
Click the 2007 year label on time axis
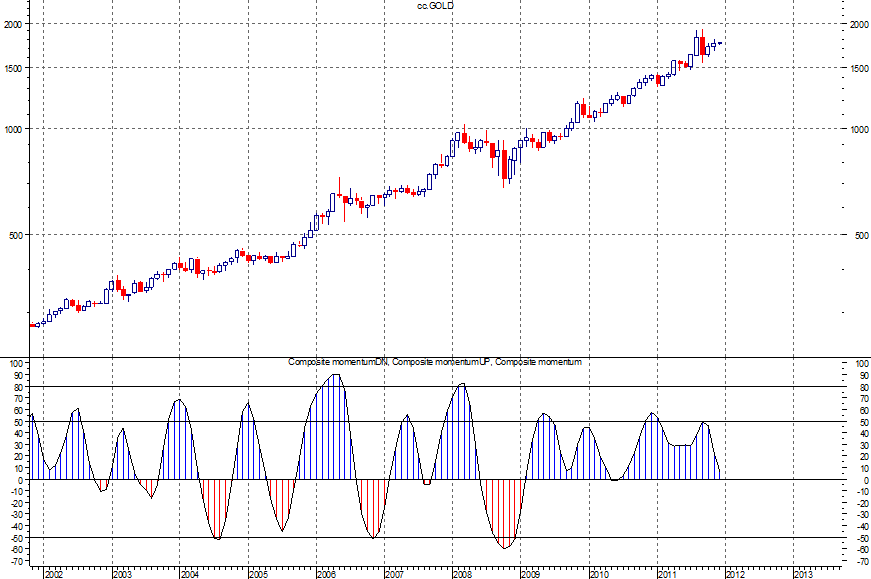point(394,574)
